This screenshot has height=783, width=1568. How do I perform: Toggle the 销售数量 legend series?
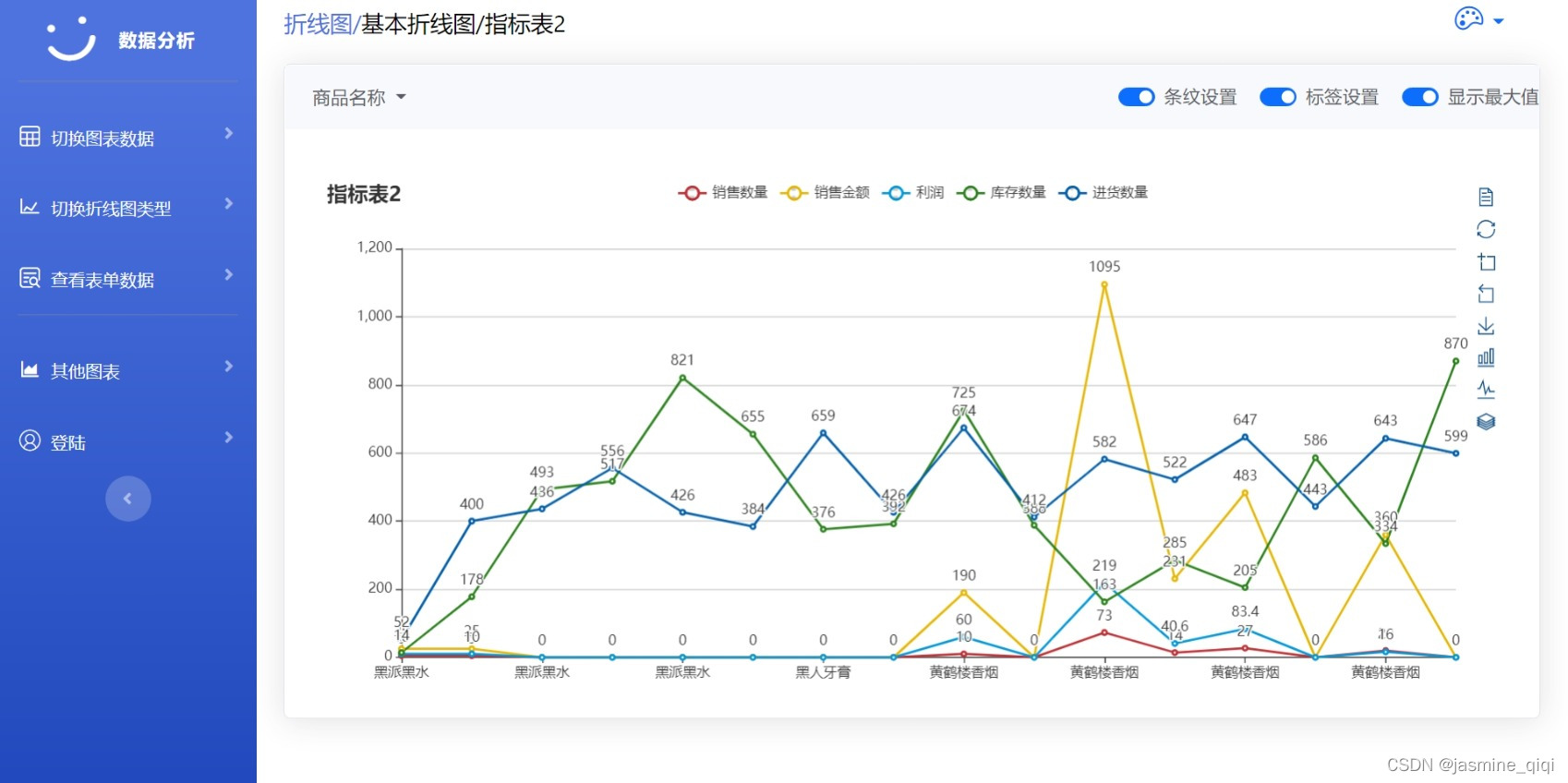coord(723,192)
